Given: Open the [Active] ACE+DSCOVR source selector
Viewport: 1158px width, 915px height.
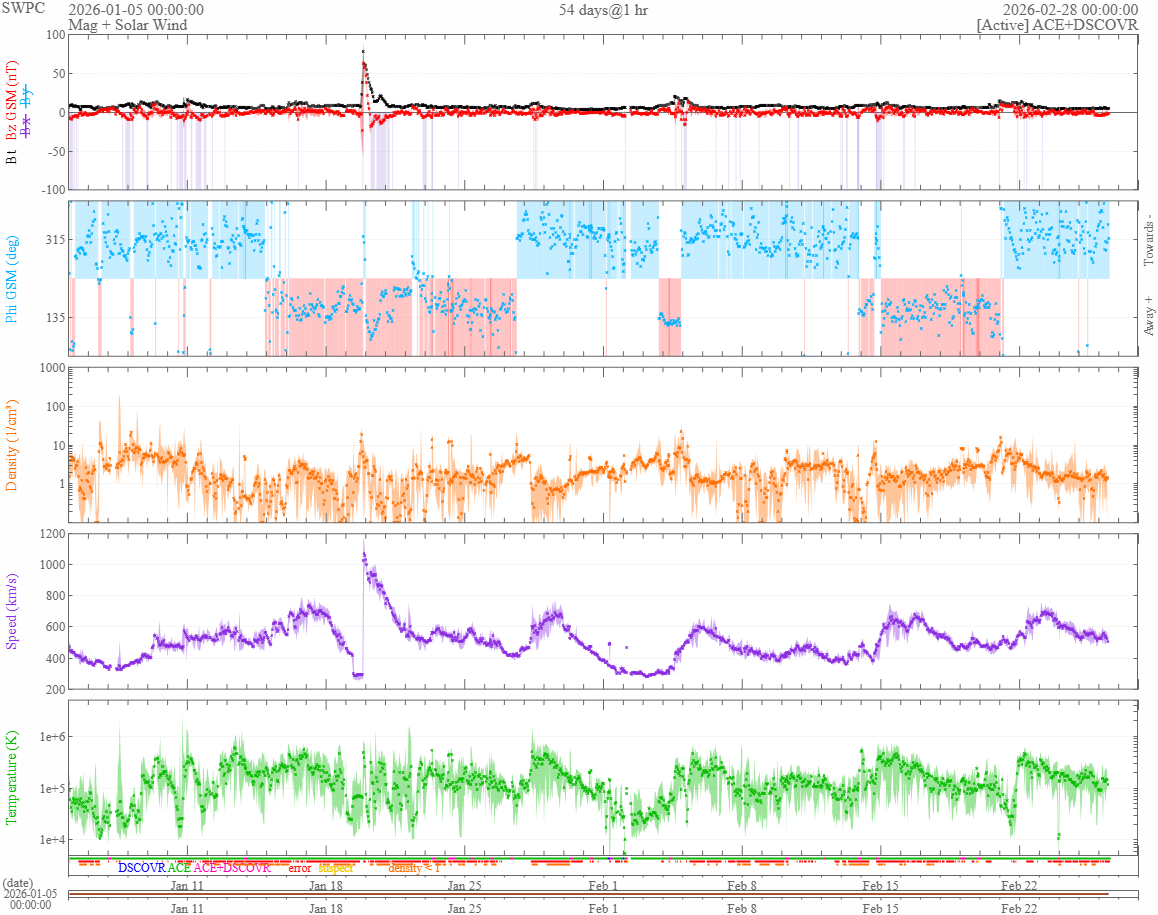Looking at the screenshot, I should pyautogui.click(x=1057, y=25).
